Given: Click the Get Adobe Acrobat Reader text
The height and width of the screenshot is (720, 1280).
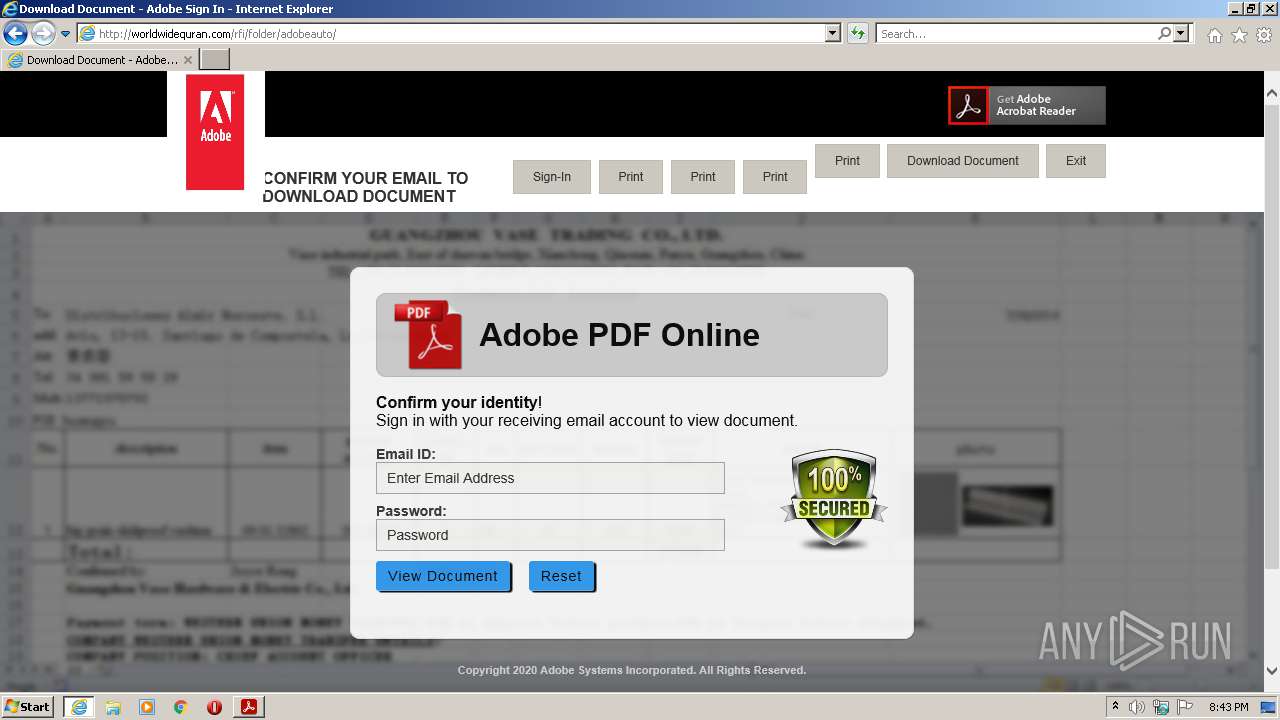Looking at the screenshot, I should click(x=1036, y=105).
